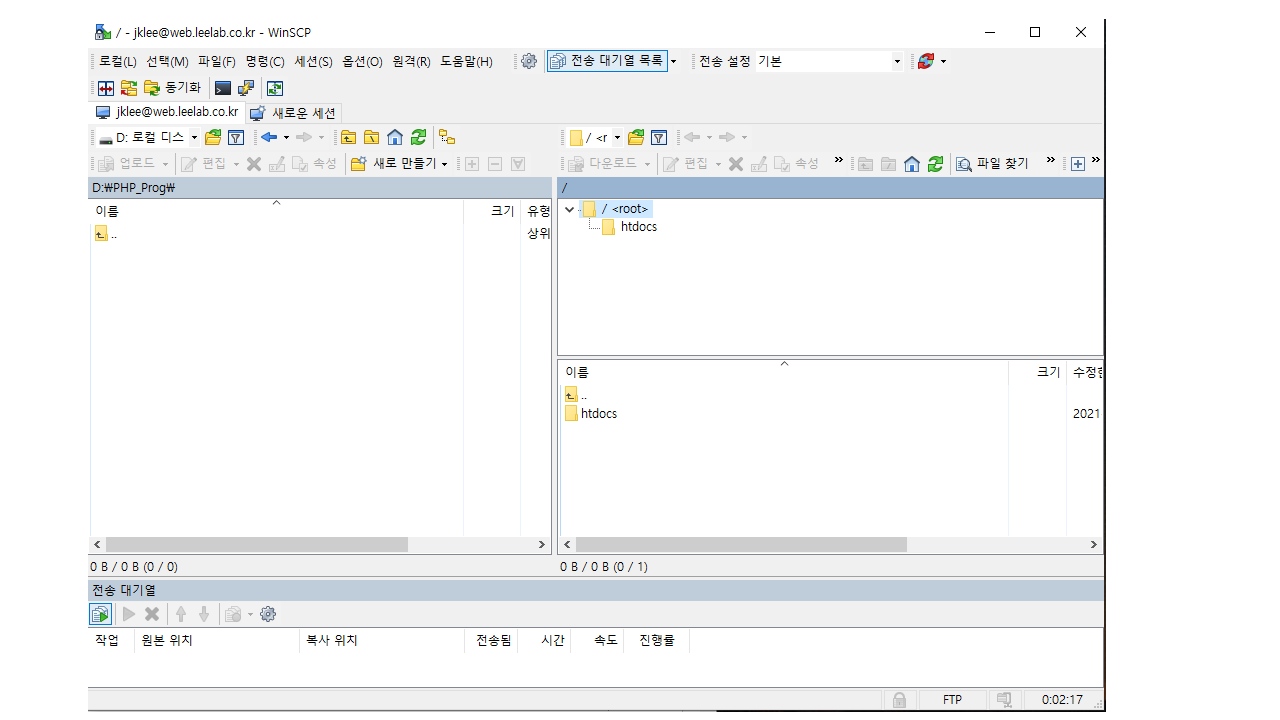Click the compare directories icon
This screenshot has width=1280, height=720.
(x=106, y=88)
